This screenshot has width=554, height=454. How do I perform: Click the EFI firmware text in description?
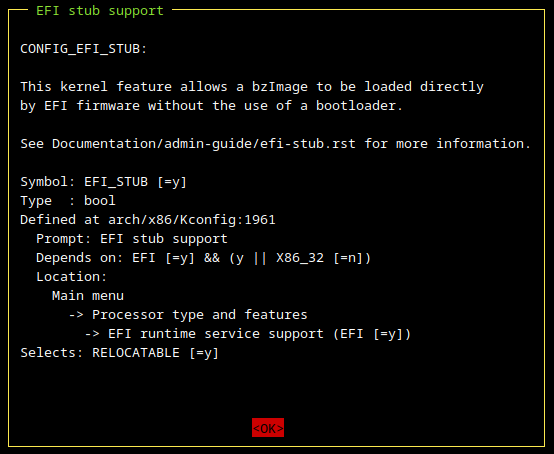(92, 106)
